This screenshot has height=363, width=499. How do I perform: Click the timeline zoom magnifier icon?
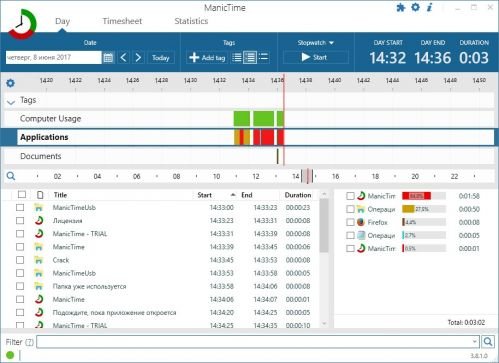click(x=11, y=176)
